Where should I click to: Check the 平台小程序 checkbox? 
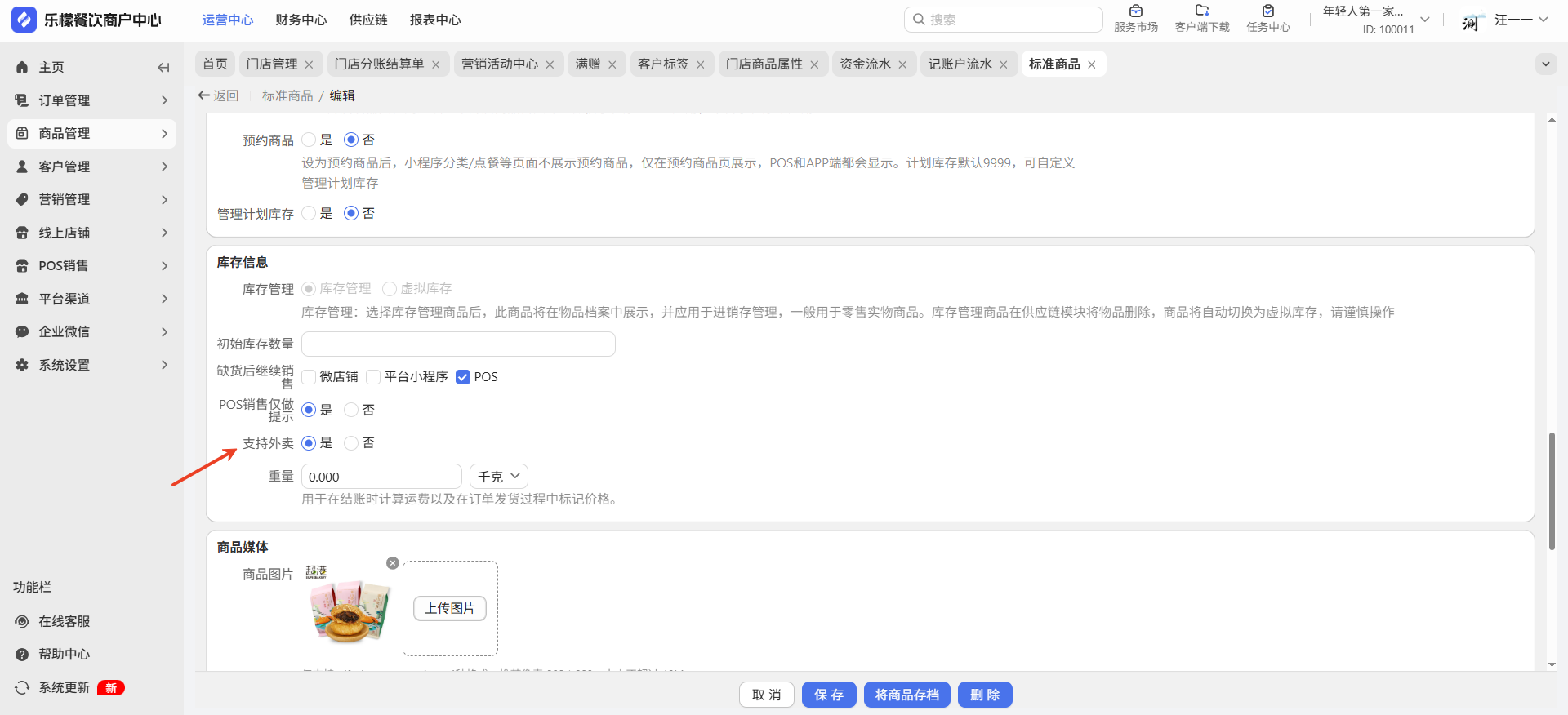(373, 376)
